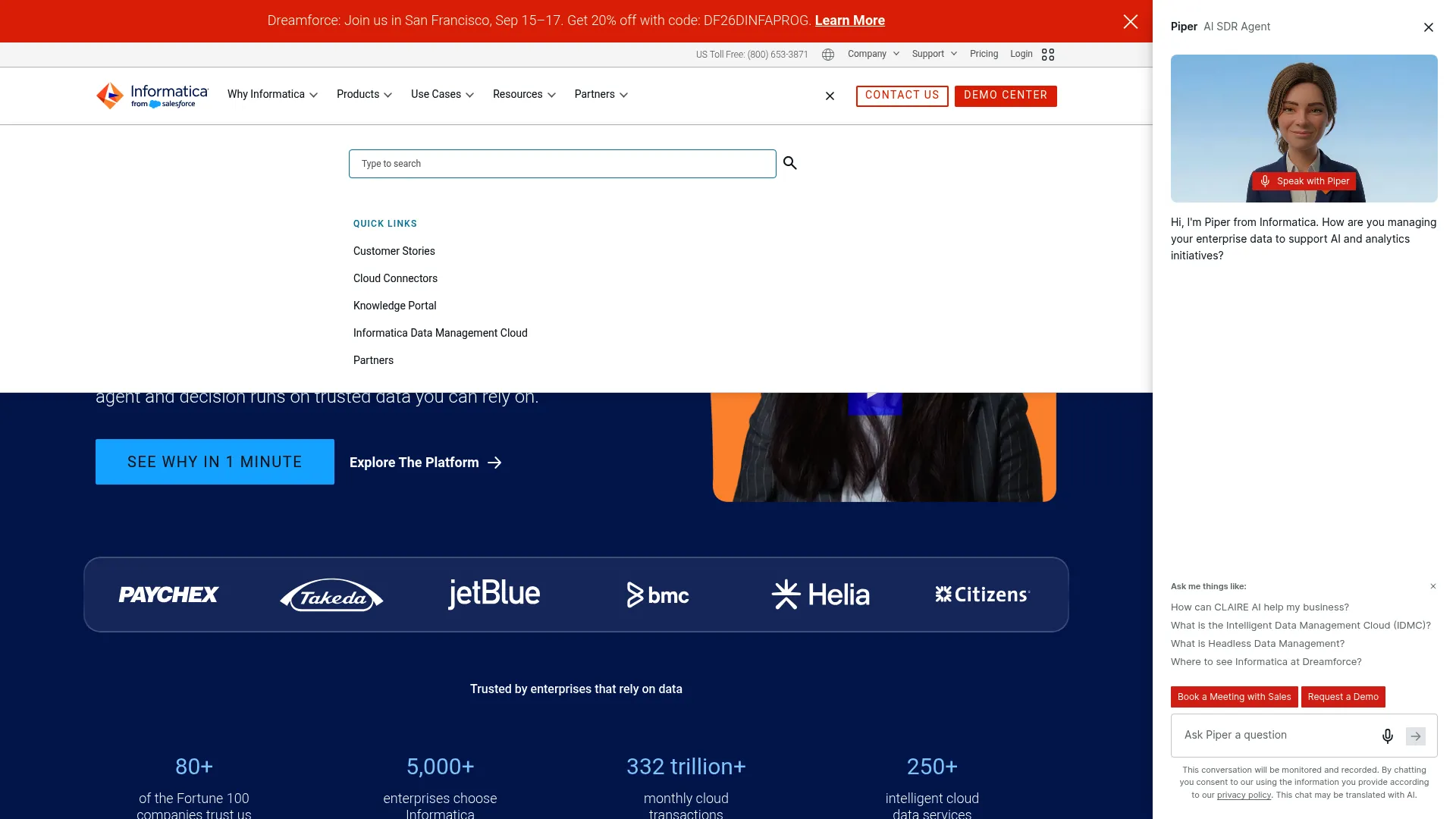Open Informatica Data Management Cloud quick link
This screenshot has width=1456, height=819.
pos(440,333)
